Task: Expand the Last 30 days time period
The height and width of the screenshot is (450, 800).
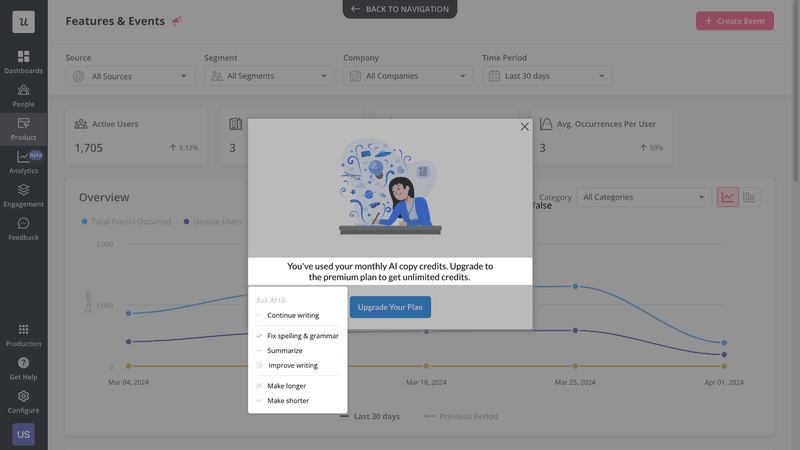Action: (x=547, y=76)
